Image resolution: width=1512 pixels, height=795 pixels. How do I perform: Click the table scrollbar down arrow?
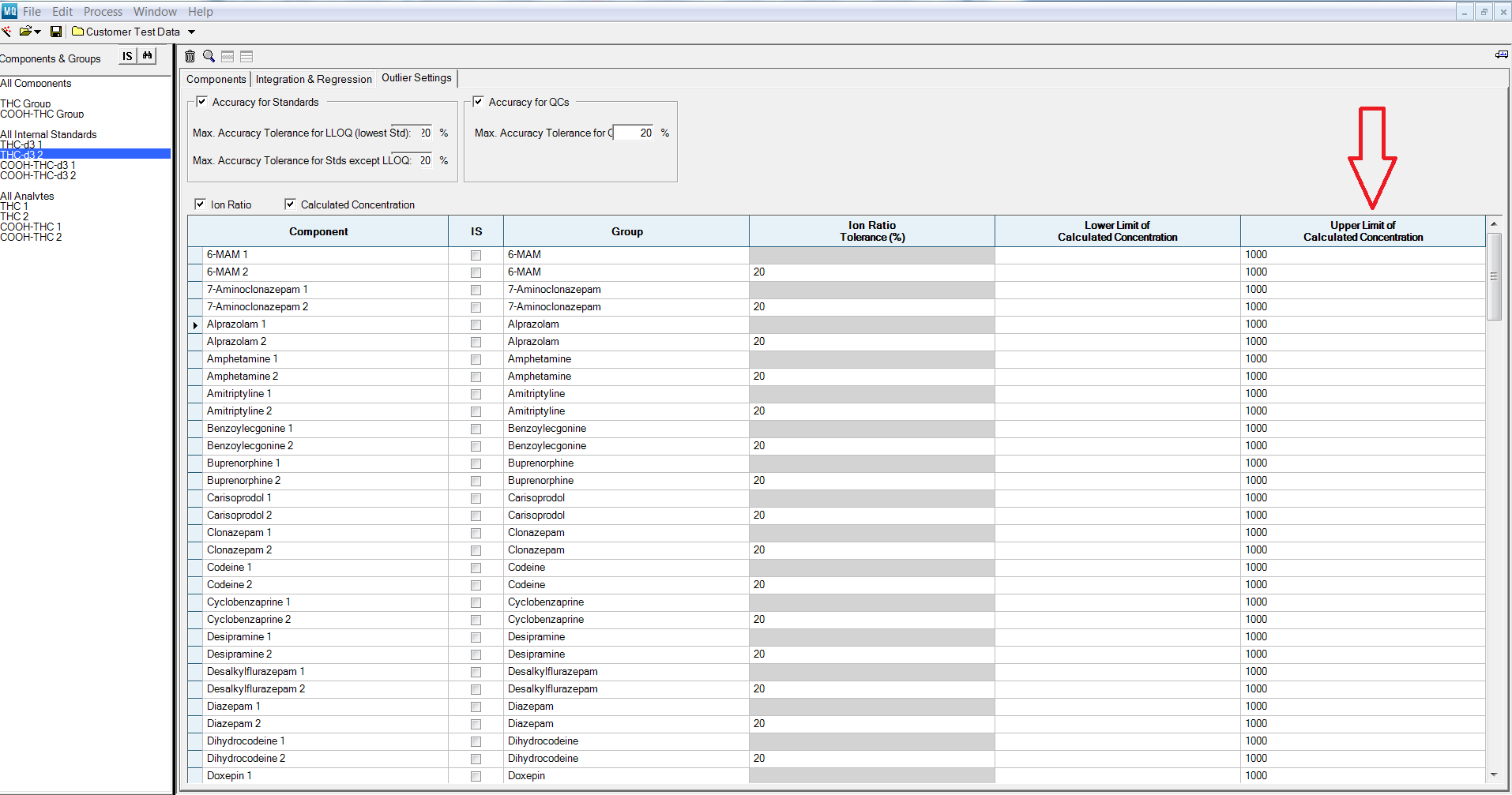tap(1493, 775)
